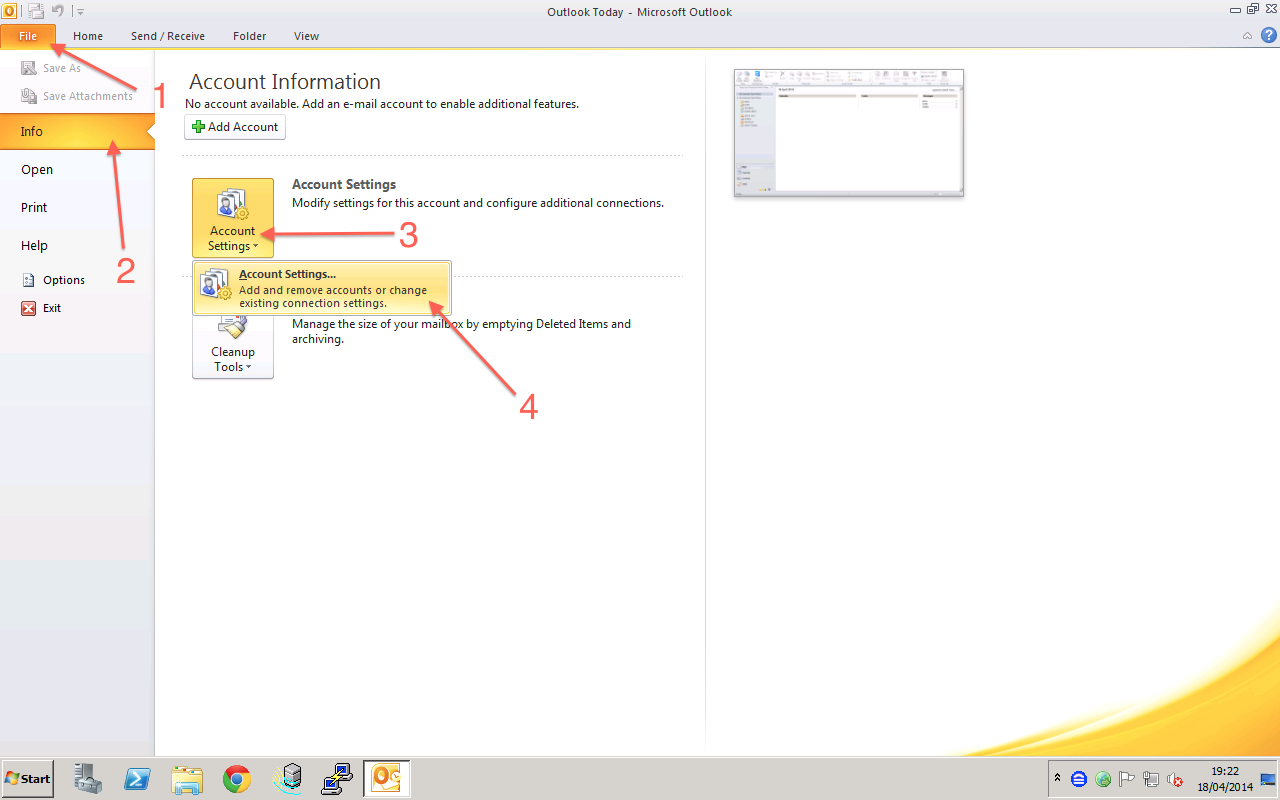Click the remote connection computers icon in taskbar

[337, 778]
